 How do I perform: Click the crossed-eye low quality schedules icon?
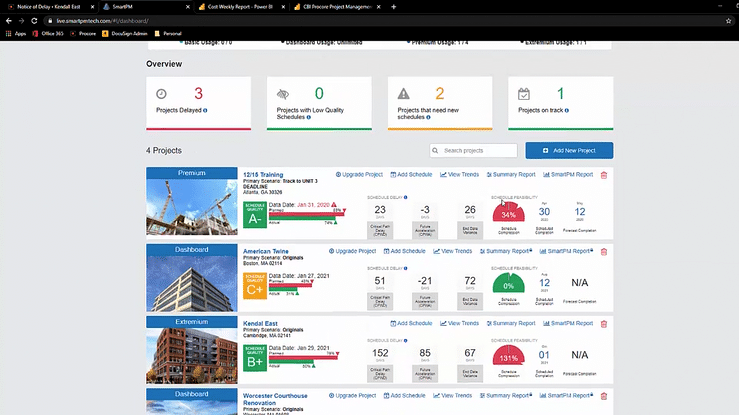point(282,94)
